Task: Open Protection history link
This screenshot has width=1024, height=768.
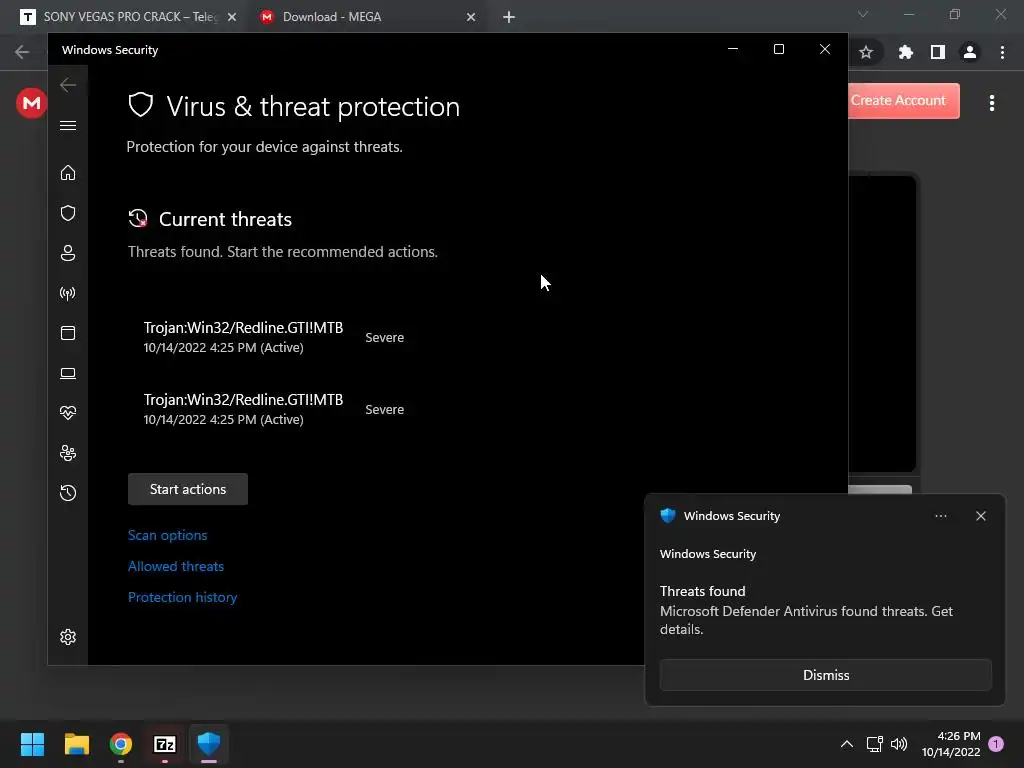Action: [182, 597]
